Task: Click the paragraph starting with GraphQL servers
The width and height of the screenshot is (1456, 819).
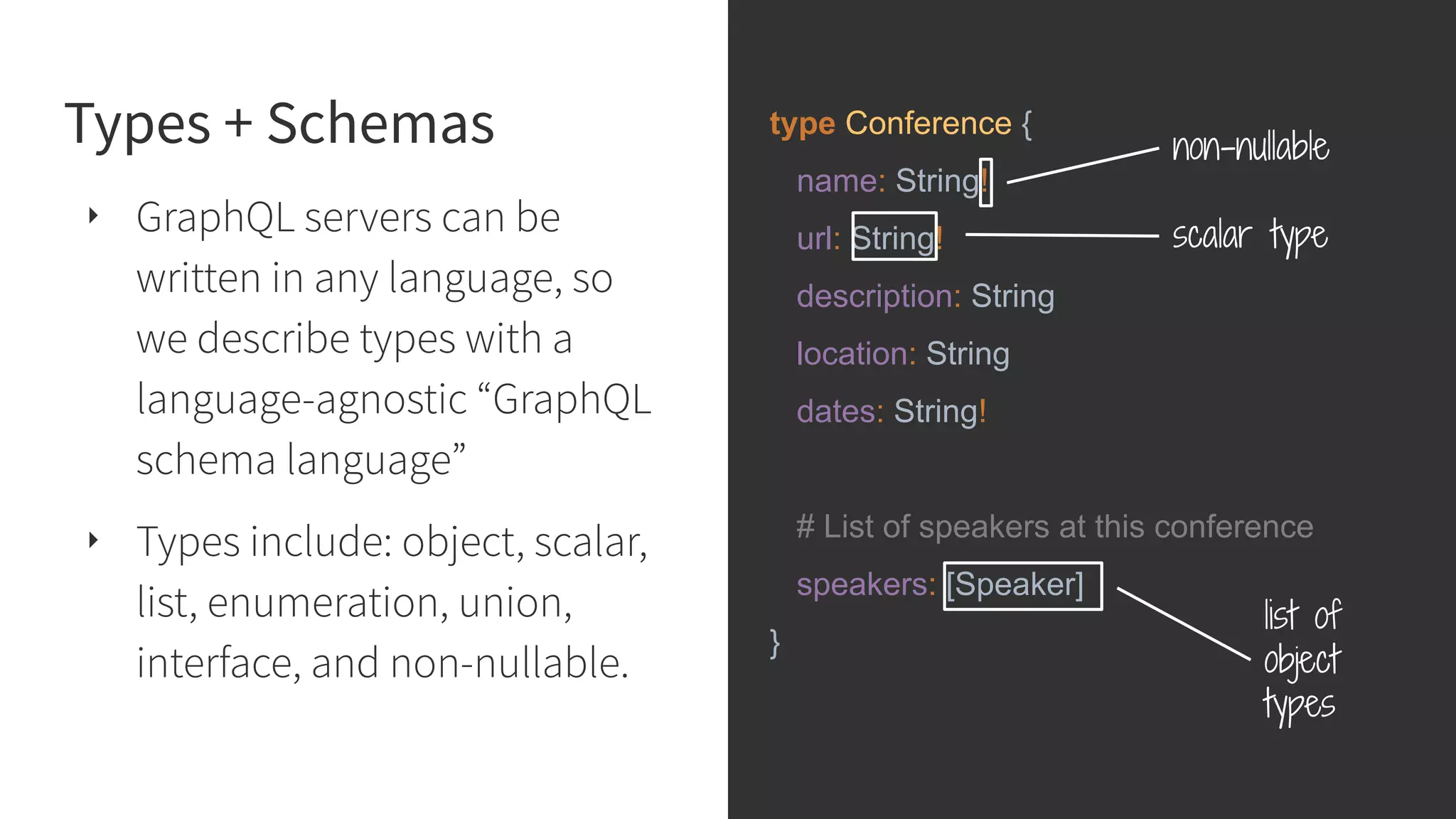Action: click(393, 338)
